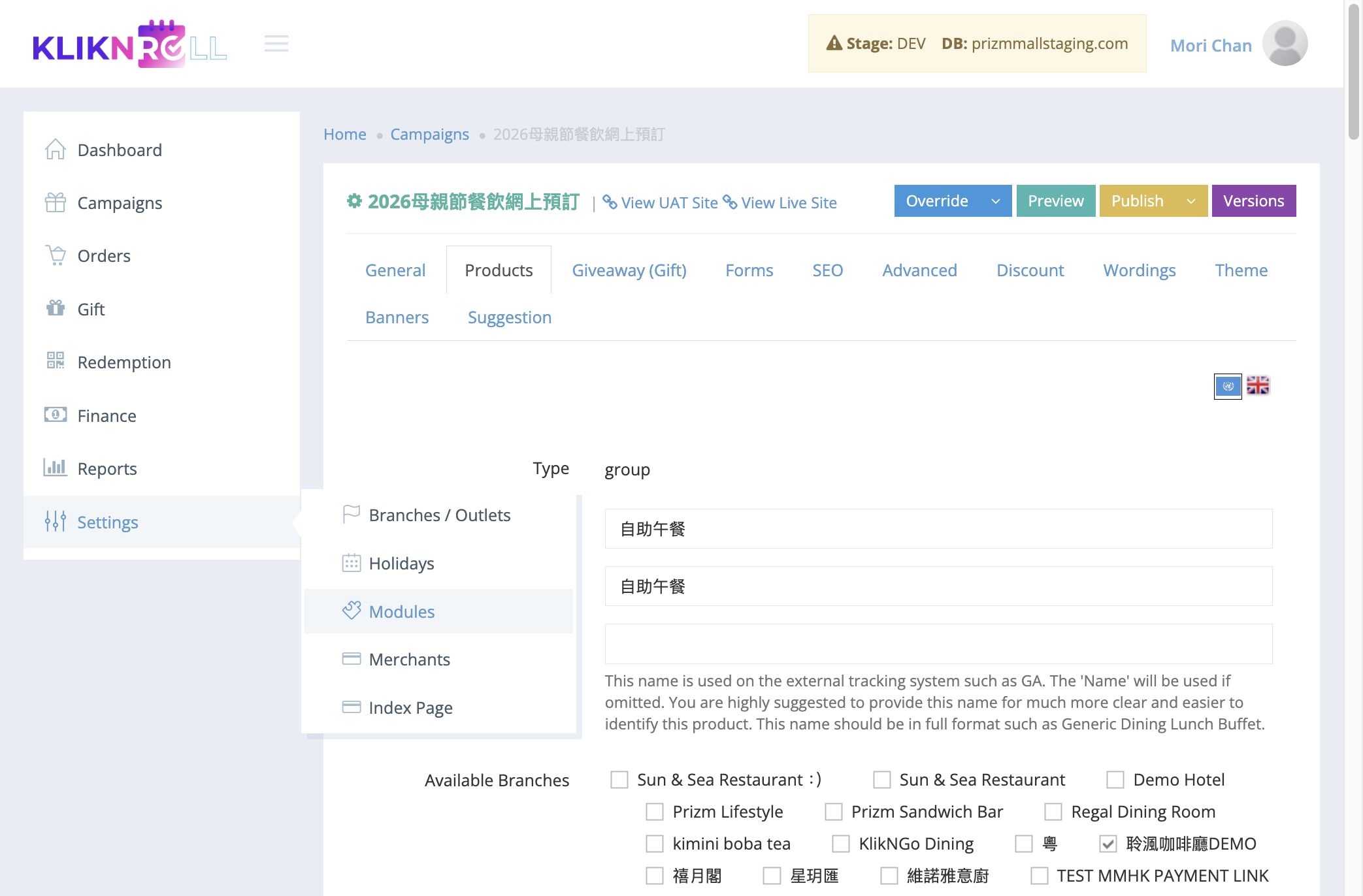
Task: Switch to the General tab
Action: tap(395, 270)
